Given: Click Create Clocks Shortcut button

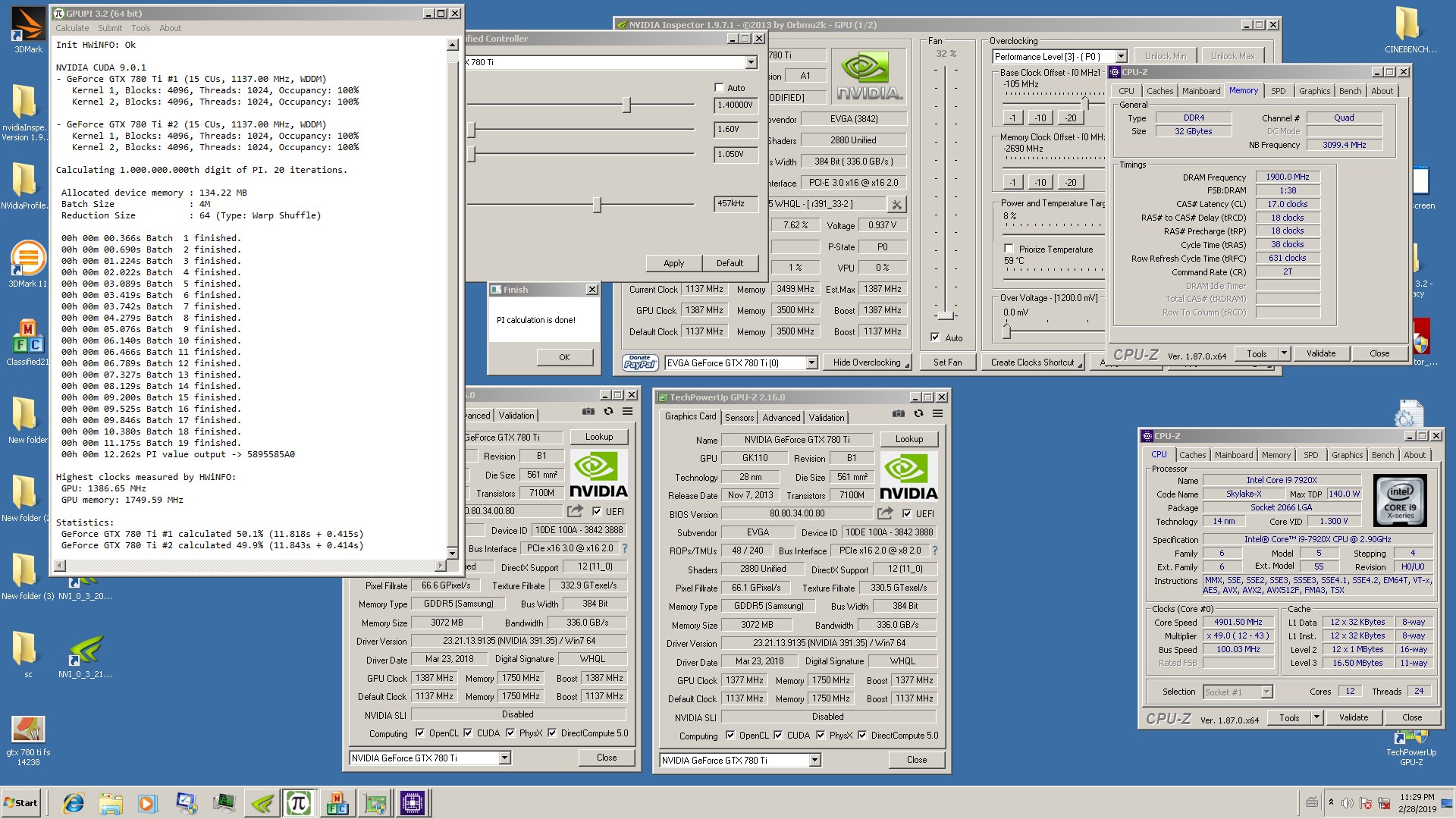Looking at the screenshot, I should pyautogui.click(x=1033, y=362).
